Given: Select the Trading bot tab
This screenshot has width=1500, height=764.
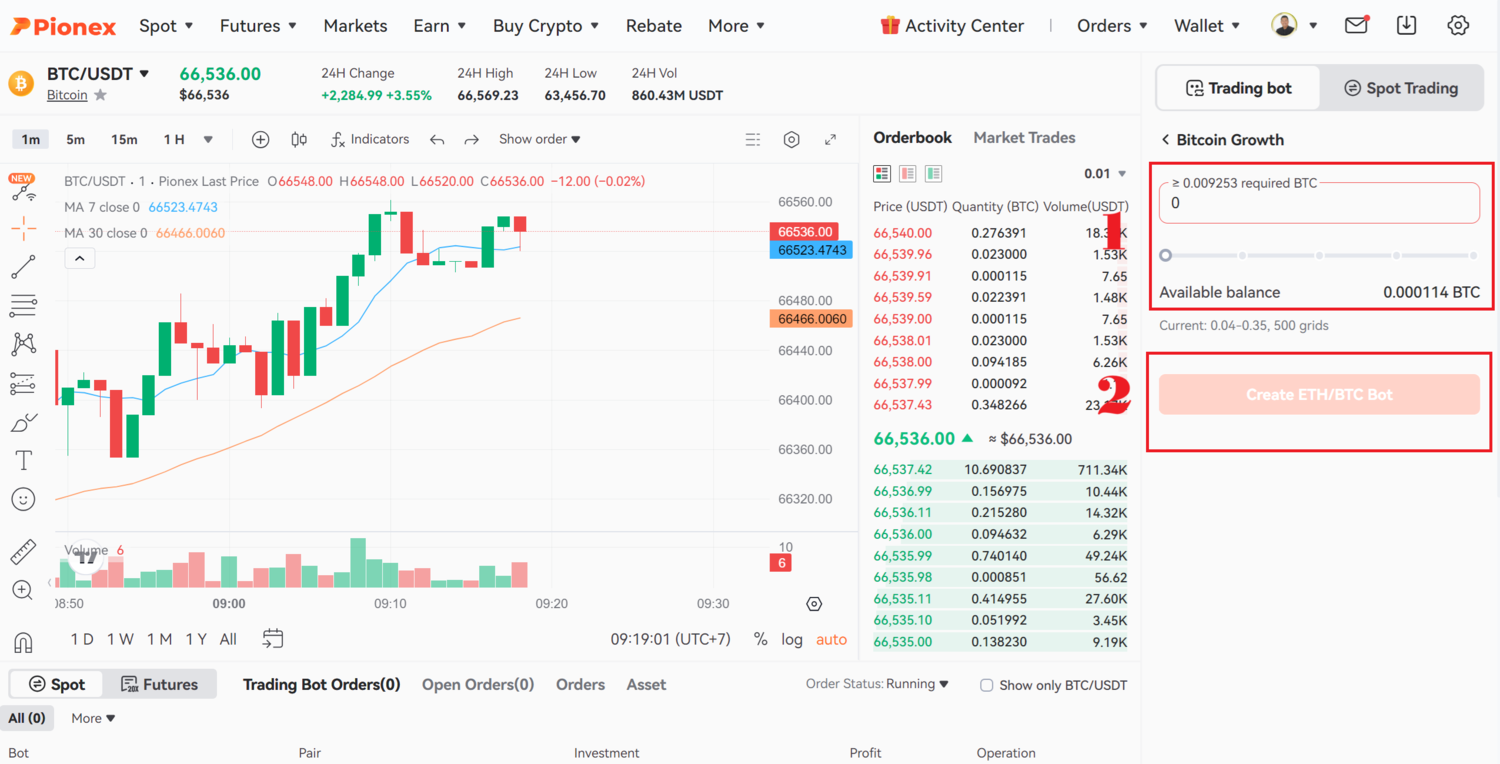Looking at the screenshot, I should coord(1238,88).
